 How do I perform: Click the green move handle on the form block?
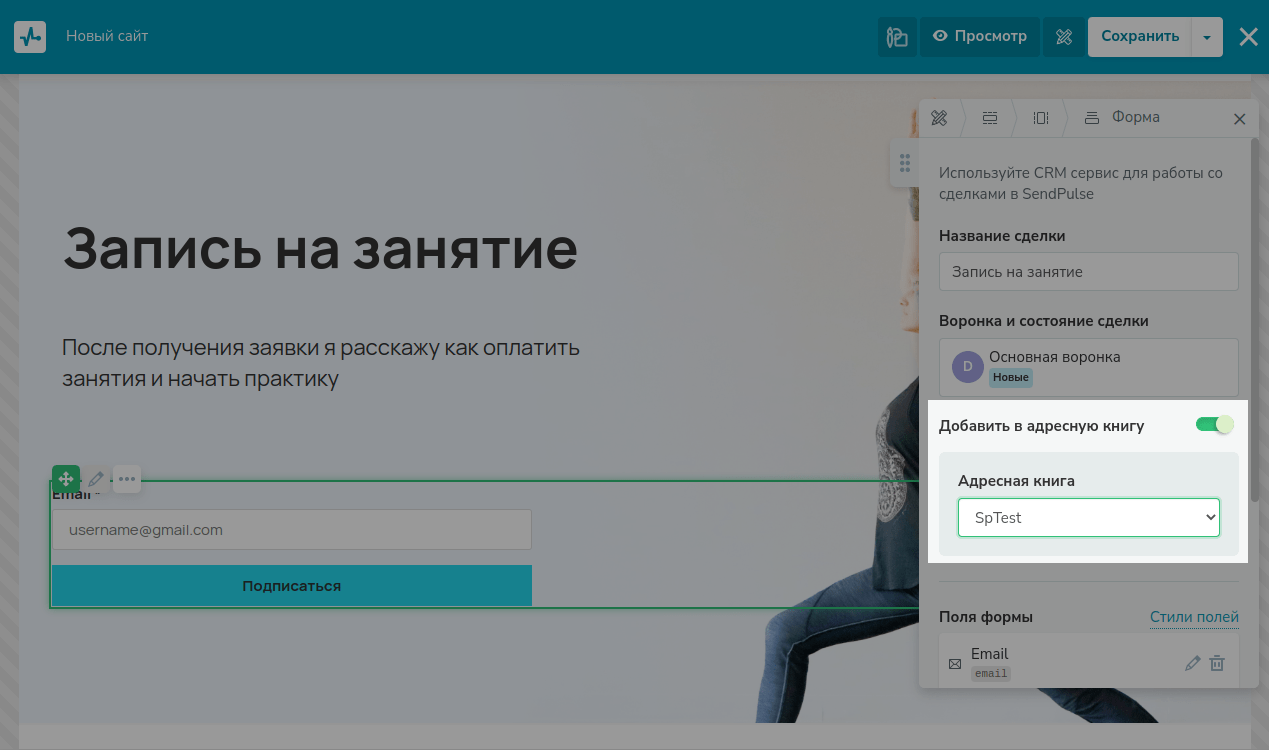click(x=66, y=479)
